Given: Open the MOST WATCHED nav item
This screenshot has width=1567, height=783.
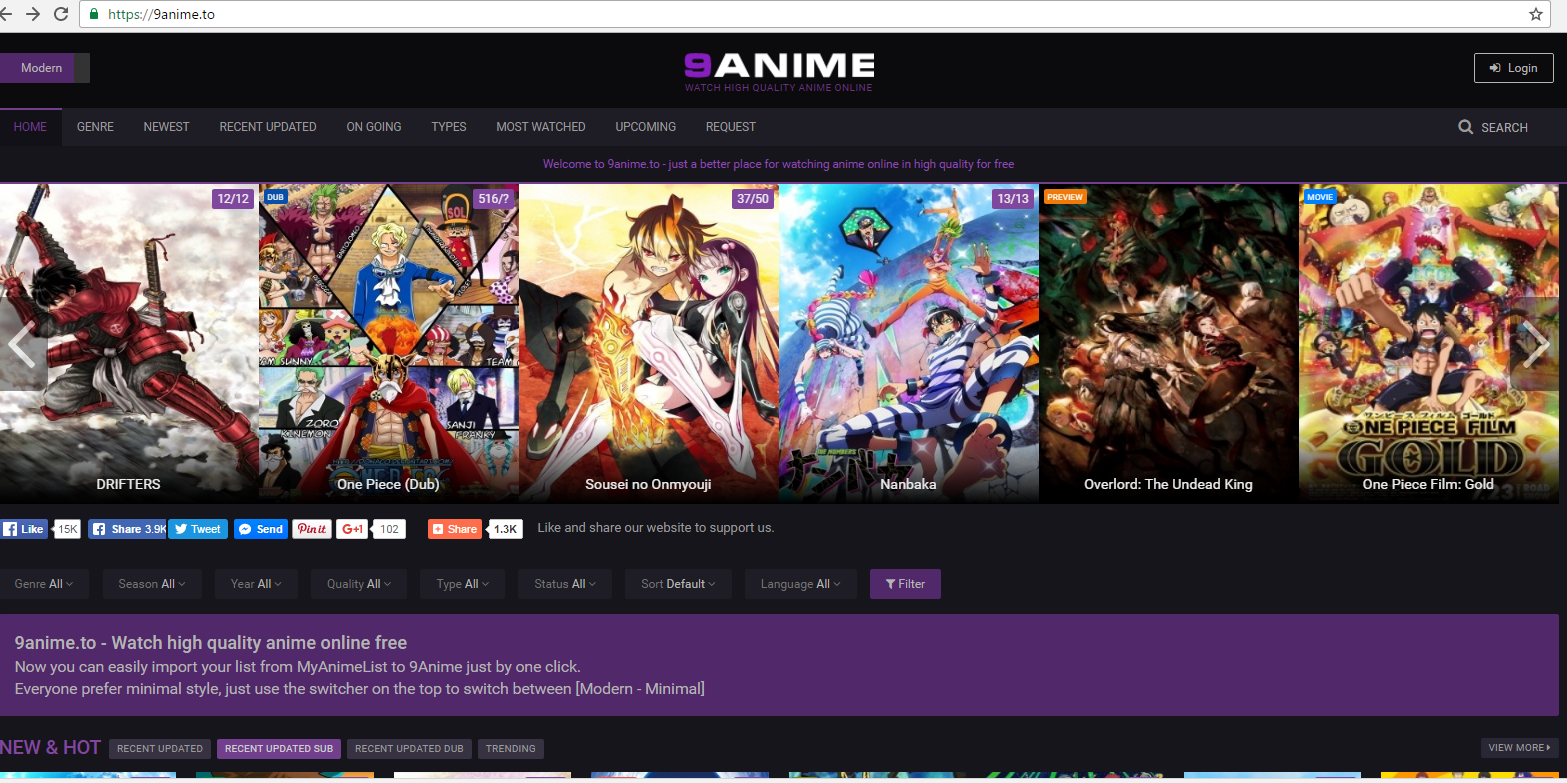Looking at the screenshot, I should 541,127.
